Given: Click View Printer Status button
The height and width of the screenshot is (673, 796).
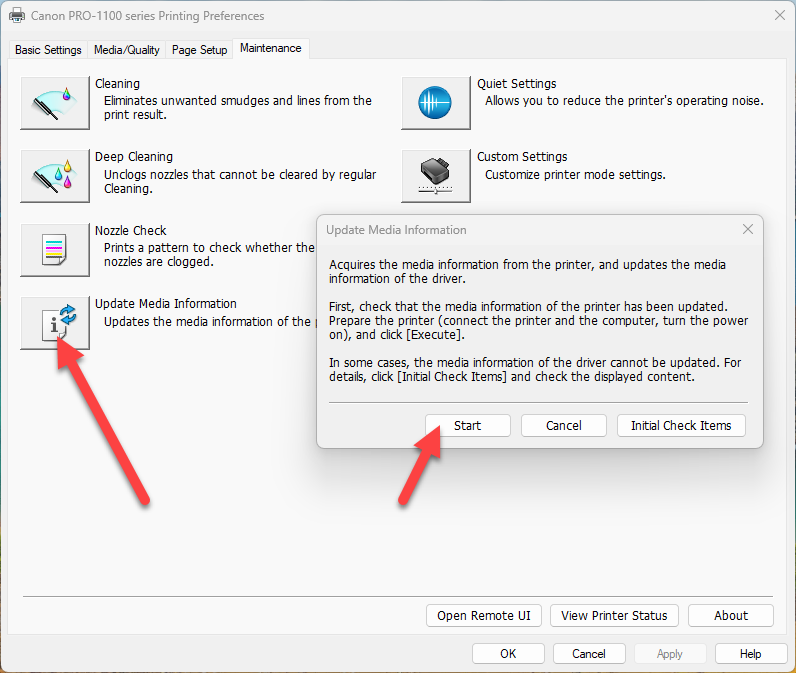Looking at the screenshot, I should 614,616.
